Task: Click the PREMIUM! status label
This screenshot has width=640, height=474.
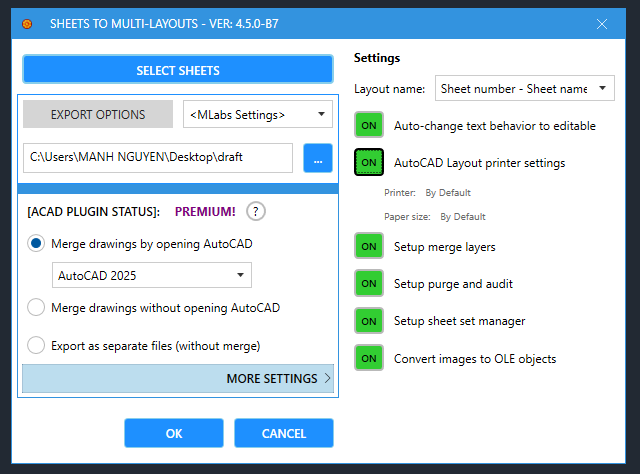Action: coord(205,211)
